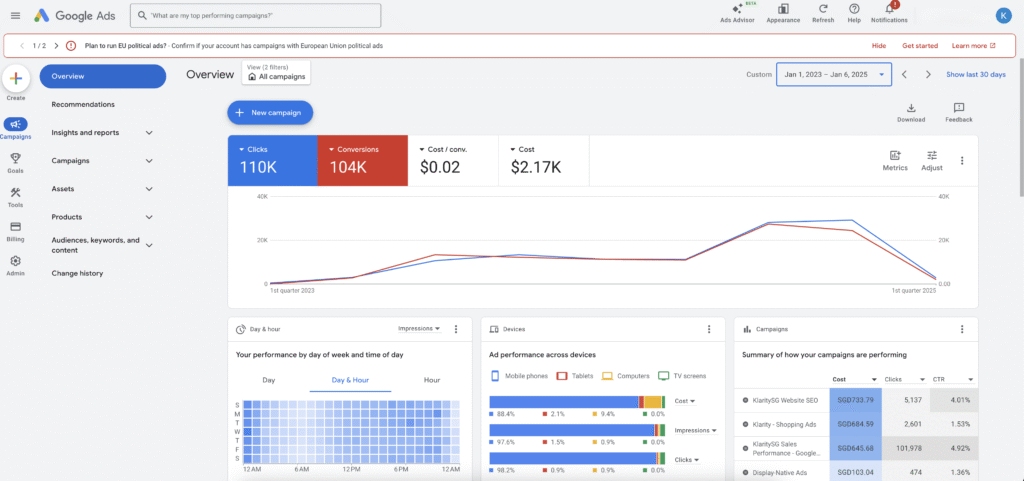This screenshot has height=481, width=1024.
Task: Open the Ads Advisor beta icon
Action: (738, 10)
